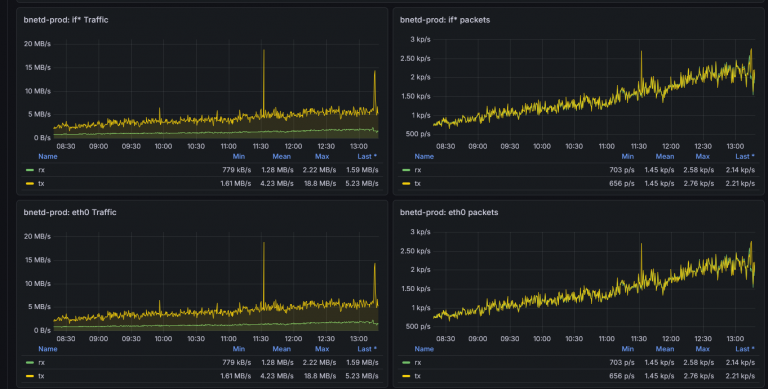Sort if* packets legend by Max
Image resolution: width=768 pixels, height=389 pixels.
pyautogui.click(x=702, y=157)
